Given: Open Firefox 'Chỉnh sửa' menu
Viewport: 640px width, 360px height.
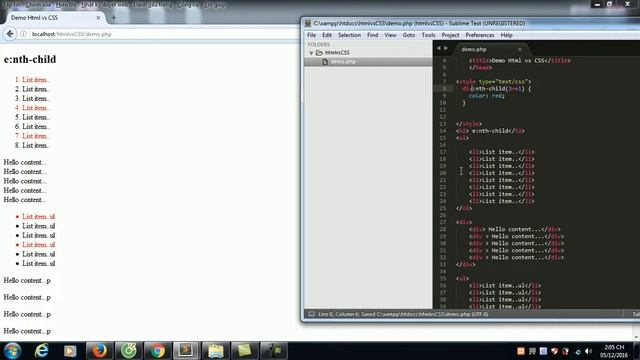Looking at the screenshot, I should (x=38, y=4).
